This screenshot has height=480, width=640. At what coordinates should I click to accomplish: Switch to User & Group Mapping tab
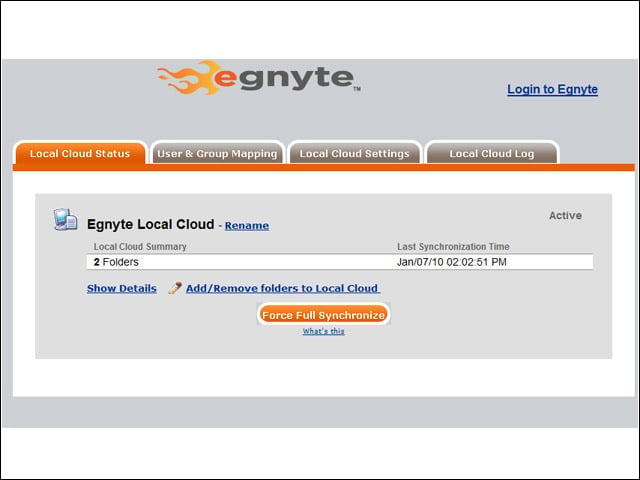[x=217, y=153]
